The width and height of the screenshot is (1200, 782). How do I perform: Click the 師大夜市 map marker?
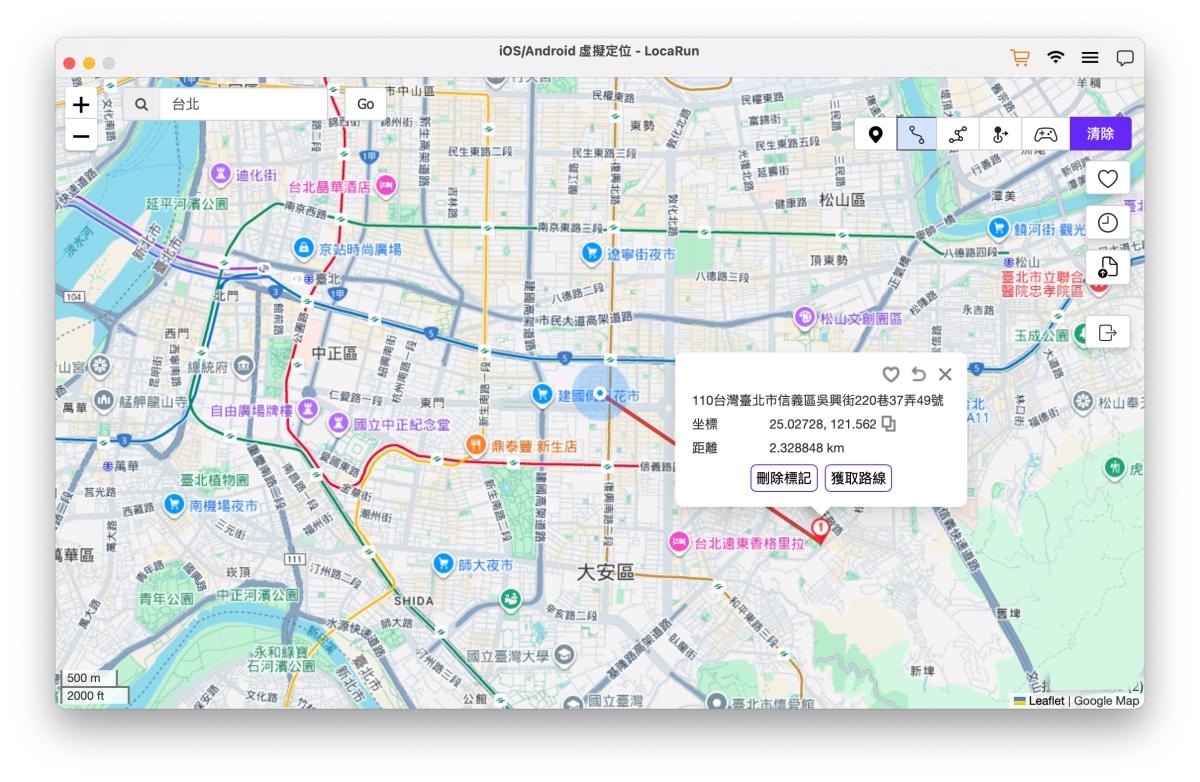pos(443,565)
